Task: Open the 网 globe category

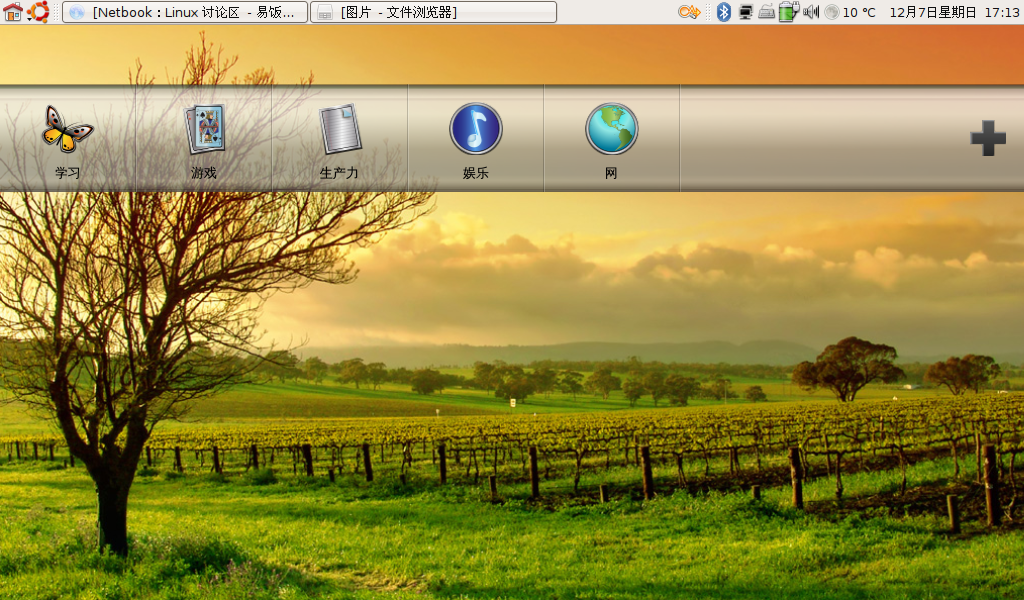Action: tap(611, 139)
